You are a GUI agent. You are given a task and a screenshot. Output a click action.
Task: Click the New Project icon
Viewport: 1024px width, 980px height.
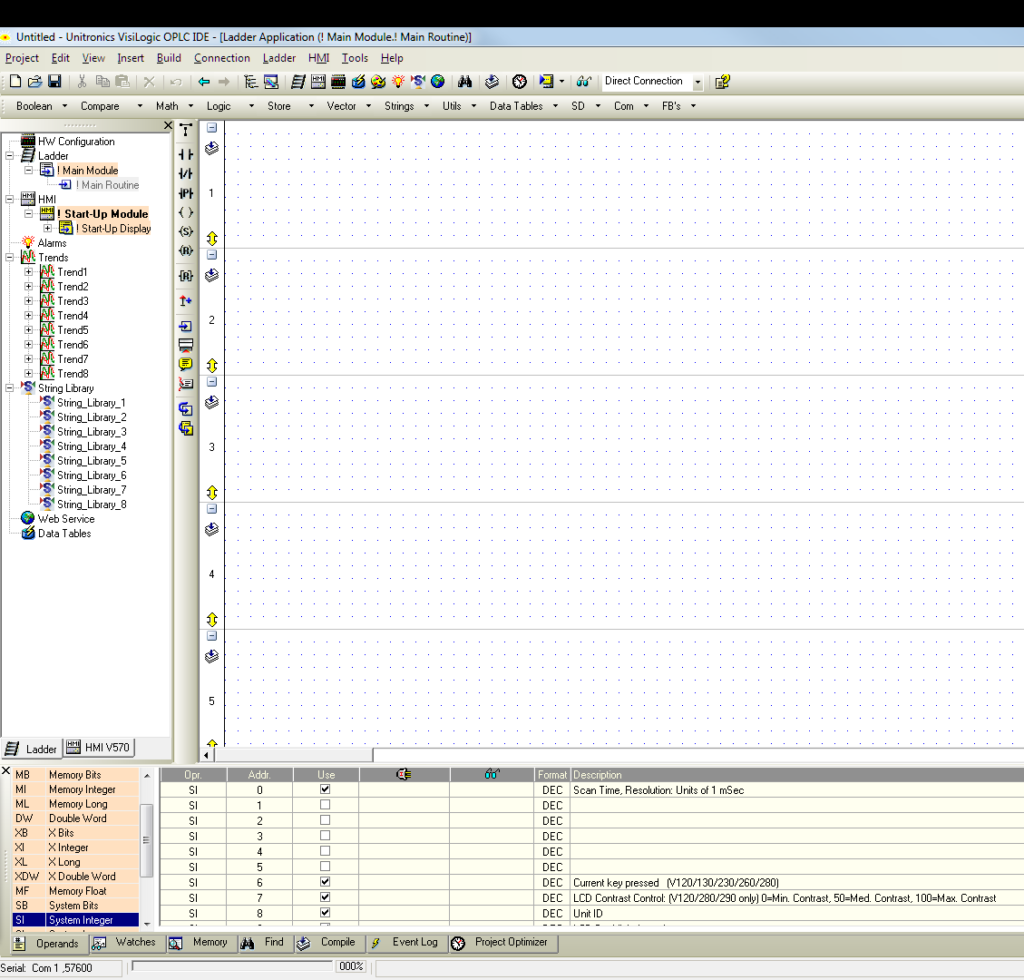(x=16, y=82)
